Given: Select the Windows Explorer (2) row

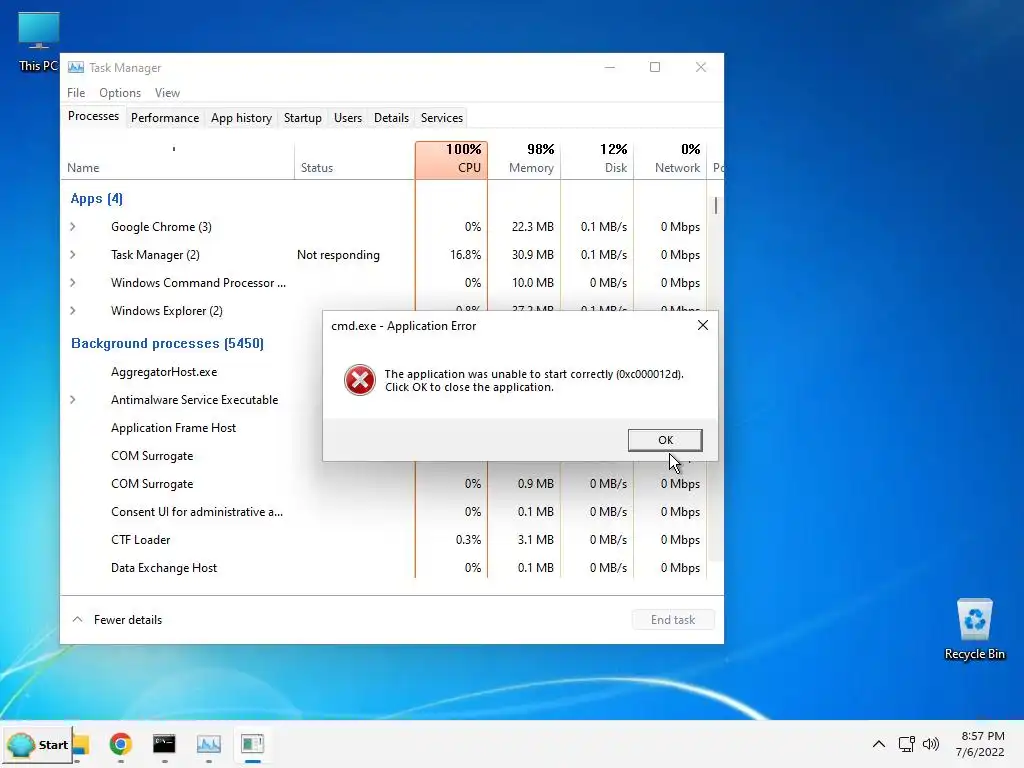Looking at the screenshot, I should 192,311.
